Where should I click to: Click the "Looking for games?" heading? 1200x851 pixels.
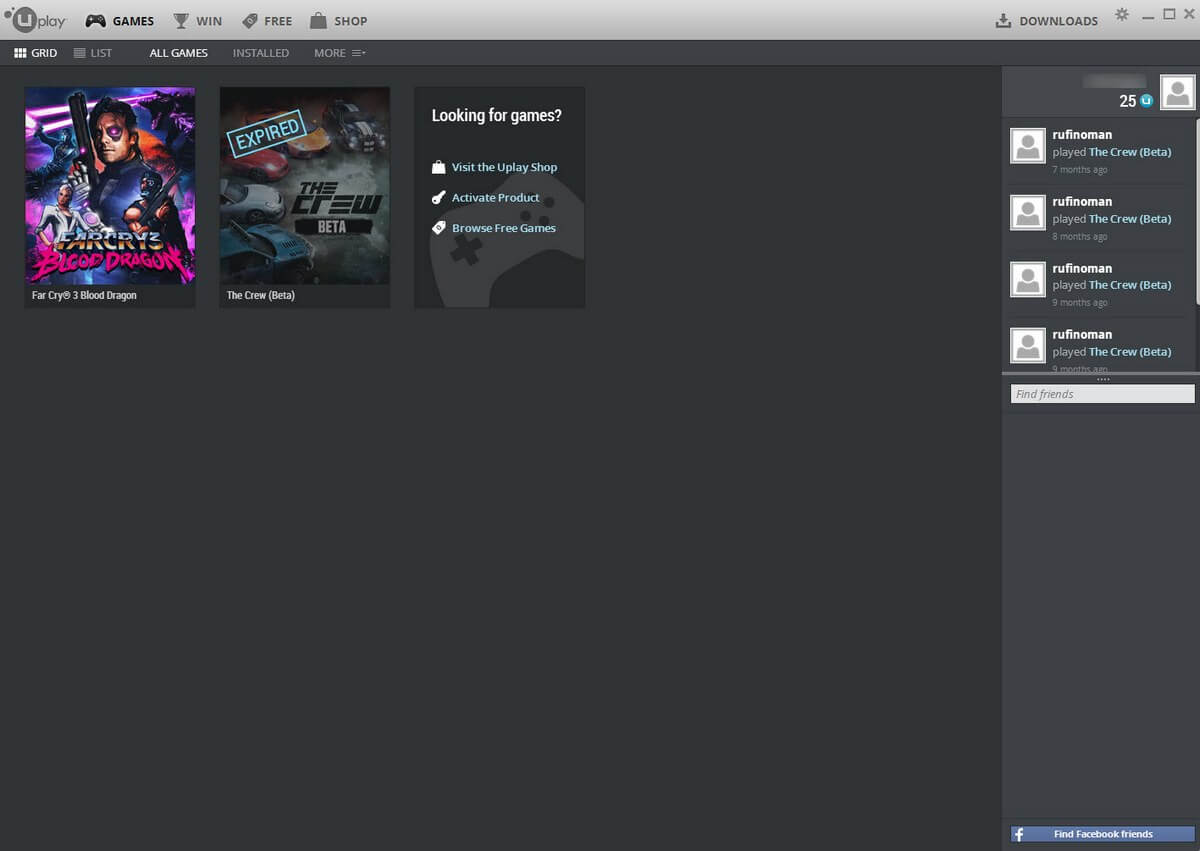click(497, 116)
